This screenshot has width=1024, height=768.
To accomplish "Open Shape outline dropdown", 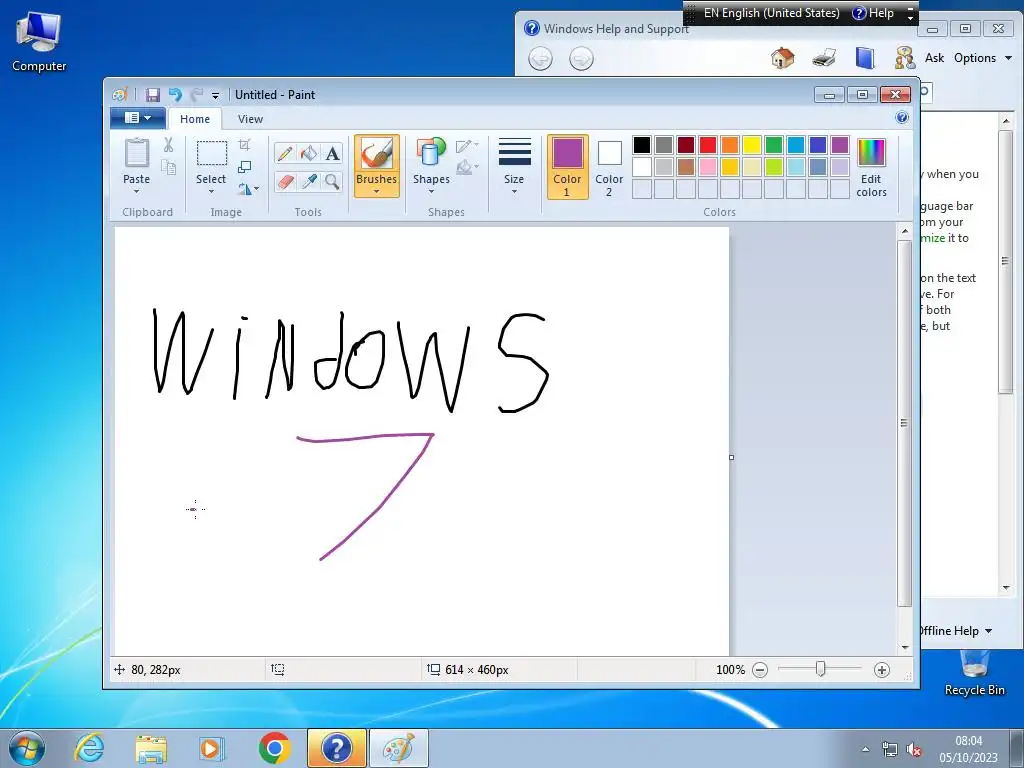I will [x=468, y=145].
